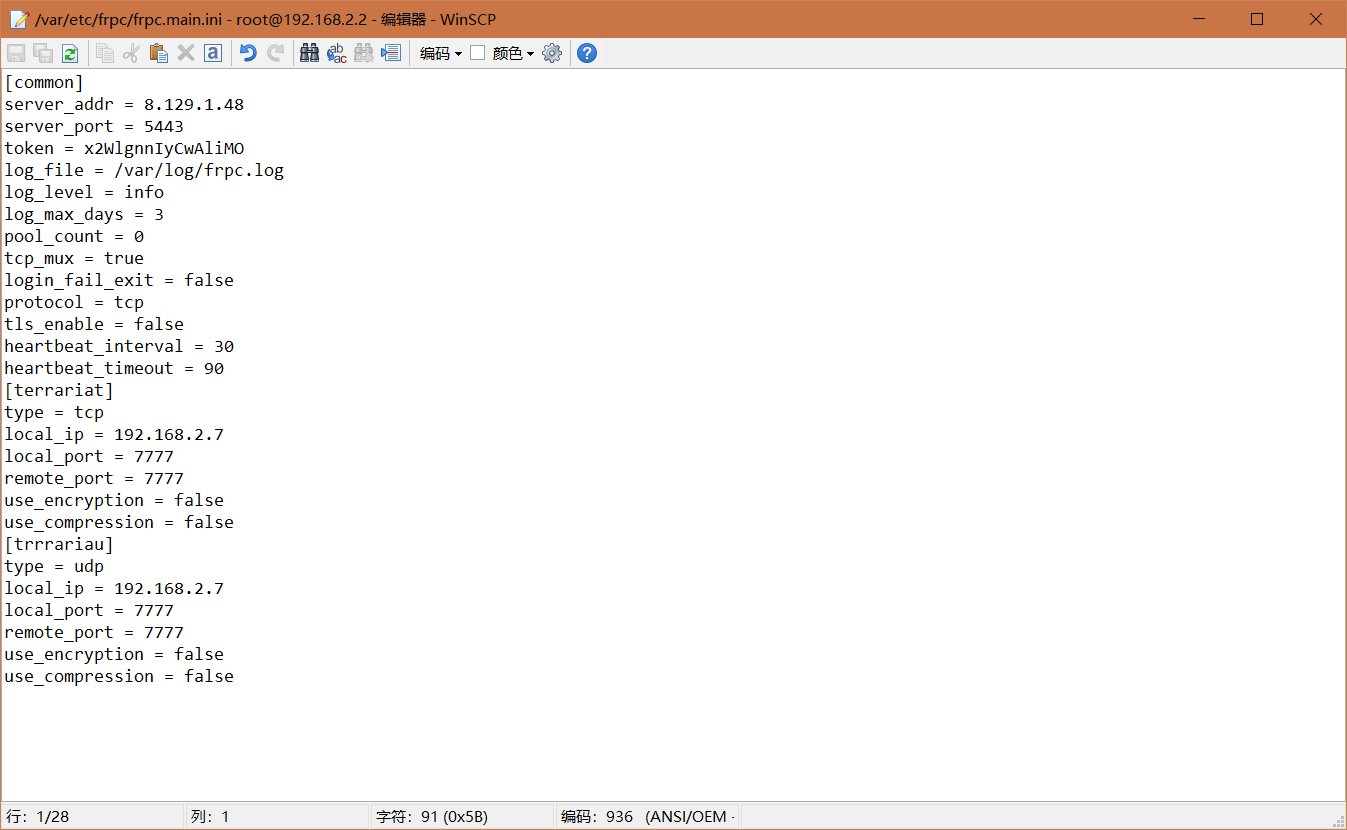The height and width of the screenshot is (830, 1347).
Task: Save the frpc.main.ini file
Action: (x=16, y=52)
